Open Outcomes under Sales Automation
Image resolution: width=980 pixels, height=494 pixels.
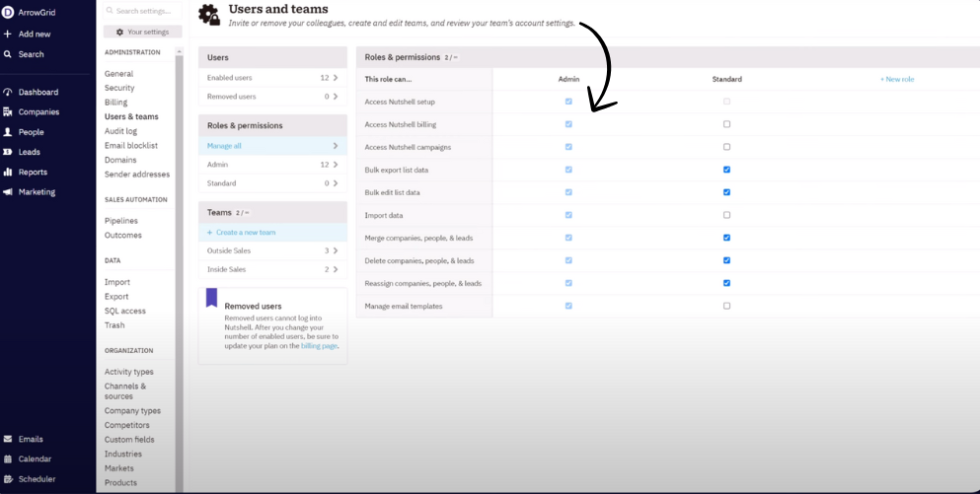(123, 235)
